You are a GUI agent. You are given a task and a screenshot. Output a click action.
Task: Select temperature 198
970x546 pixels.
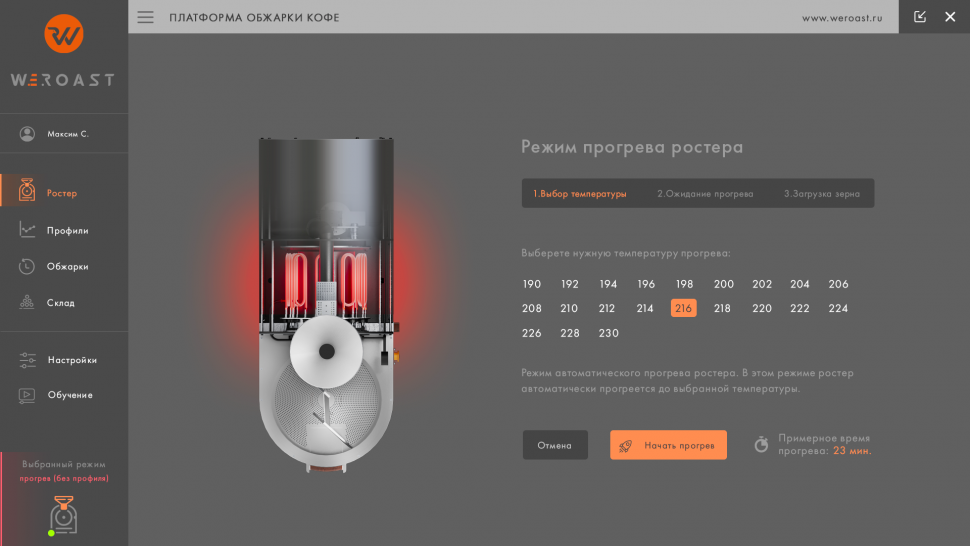pos(684,284)
